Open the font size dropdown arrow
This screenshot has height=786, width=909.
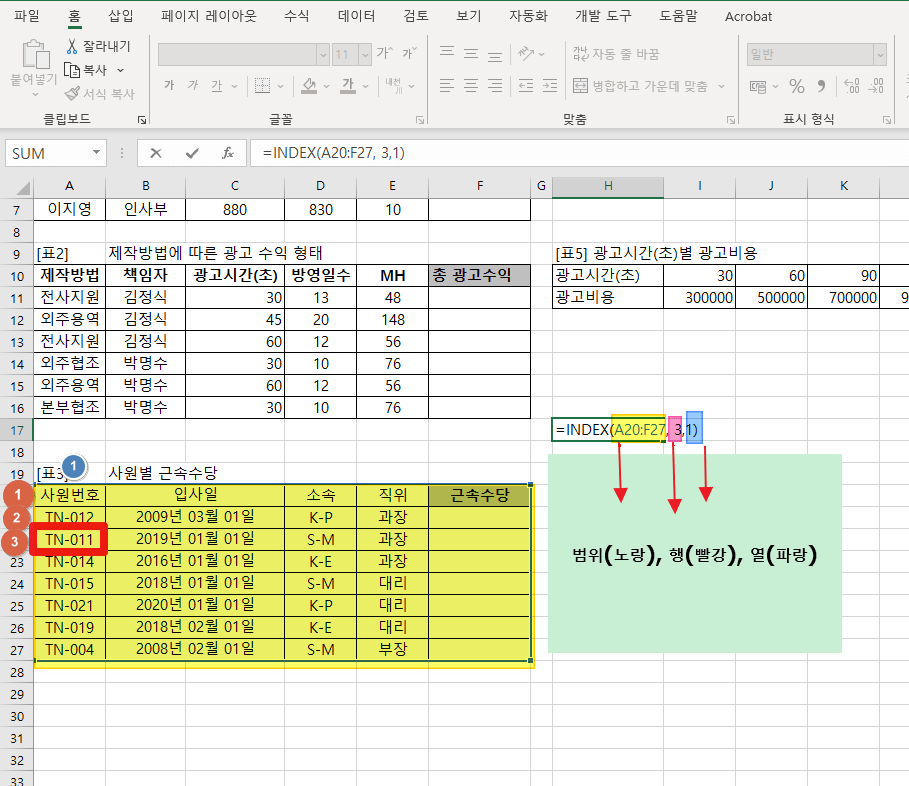365,55
